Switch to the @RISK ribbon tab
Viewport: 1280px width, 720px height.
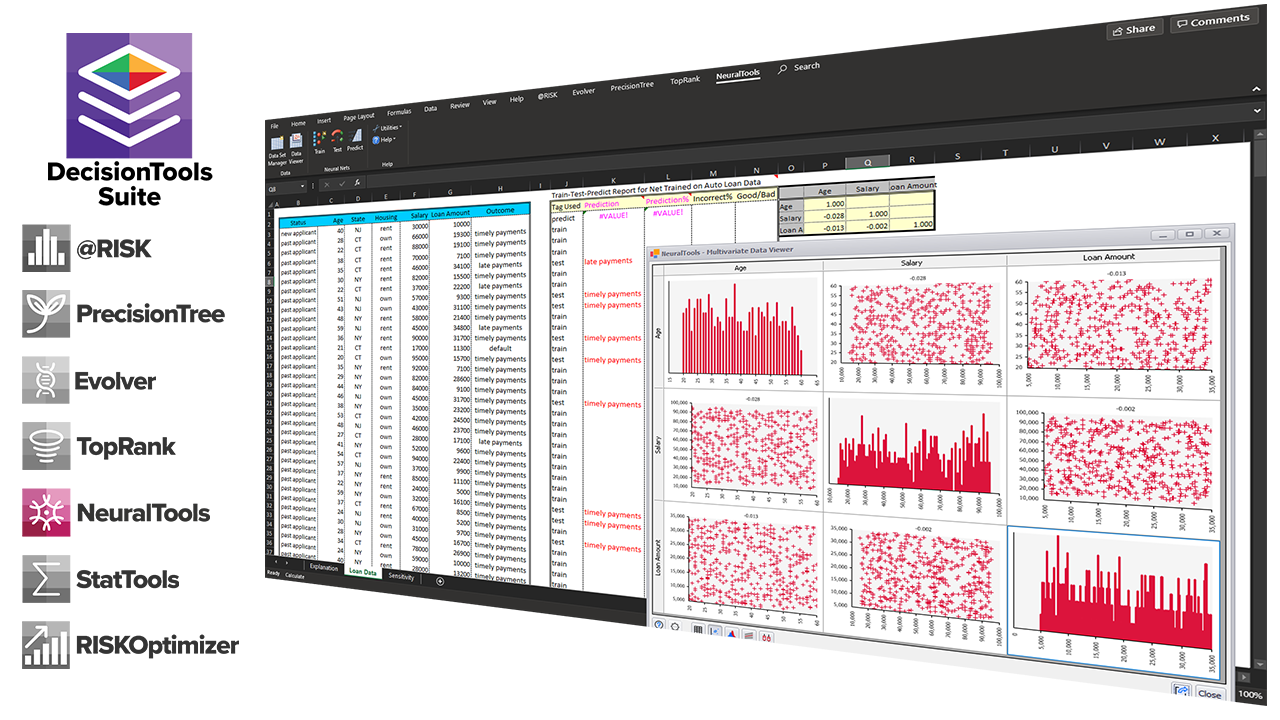coord(547,96)
